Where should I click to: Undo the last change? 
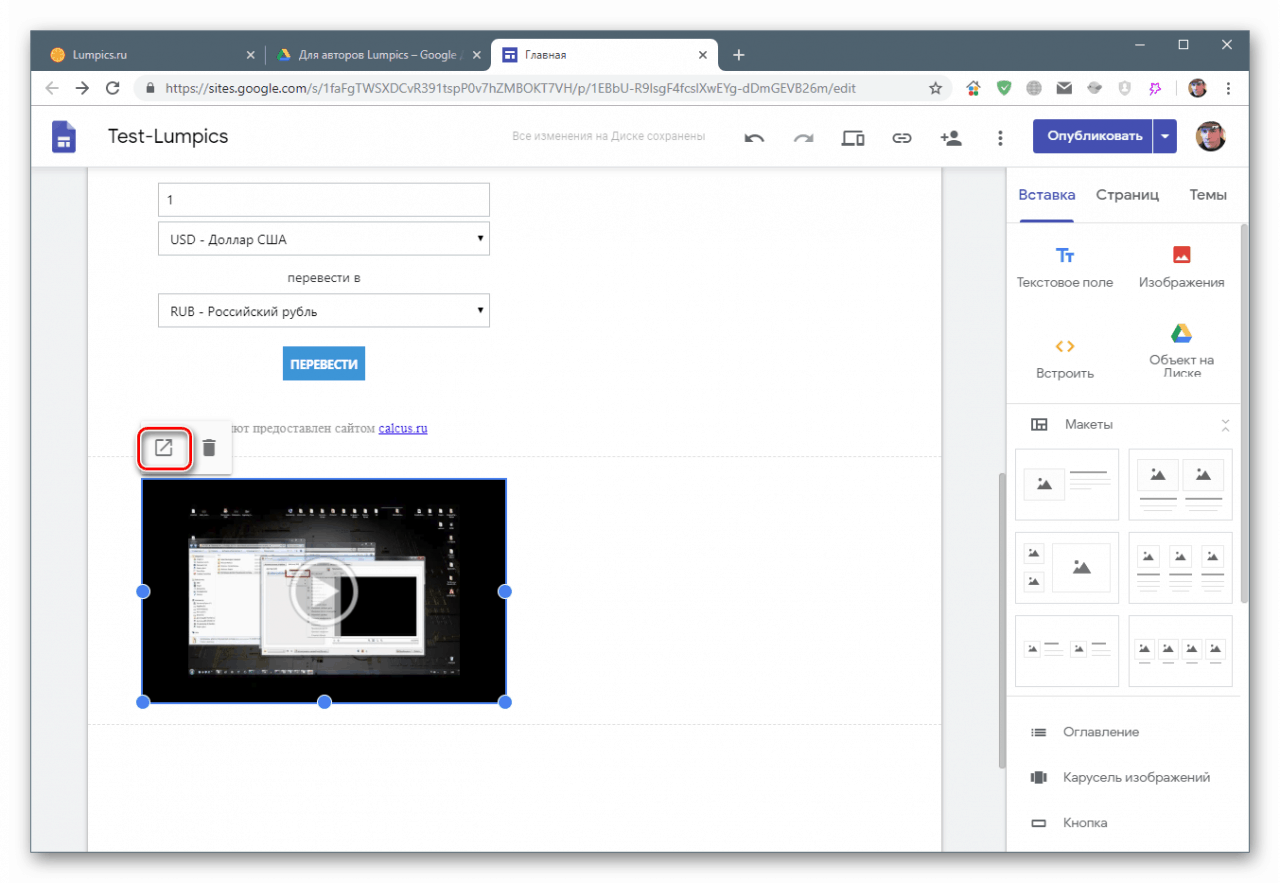[754, 138]
